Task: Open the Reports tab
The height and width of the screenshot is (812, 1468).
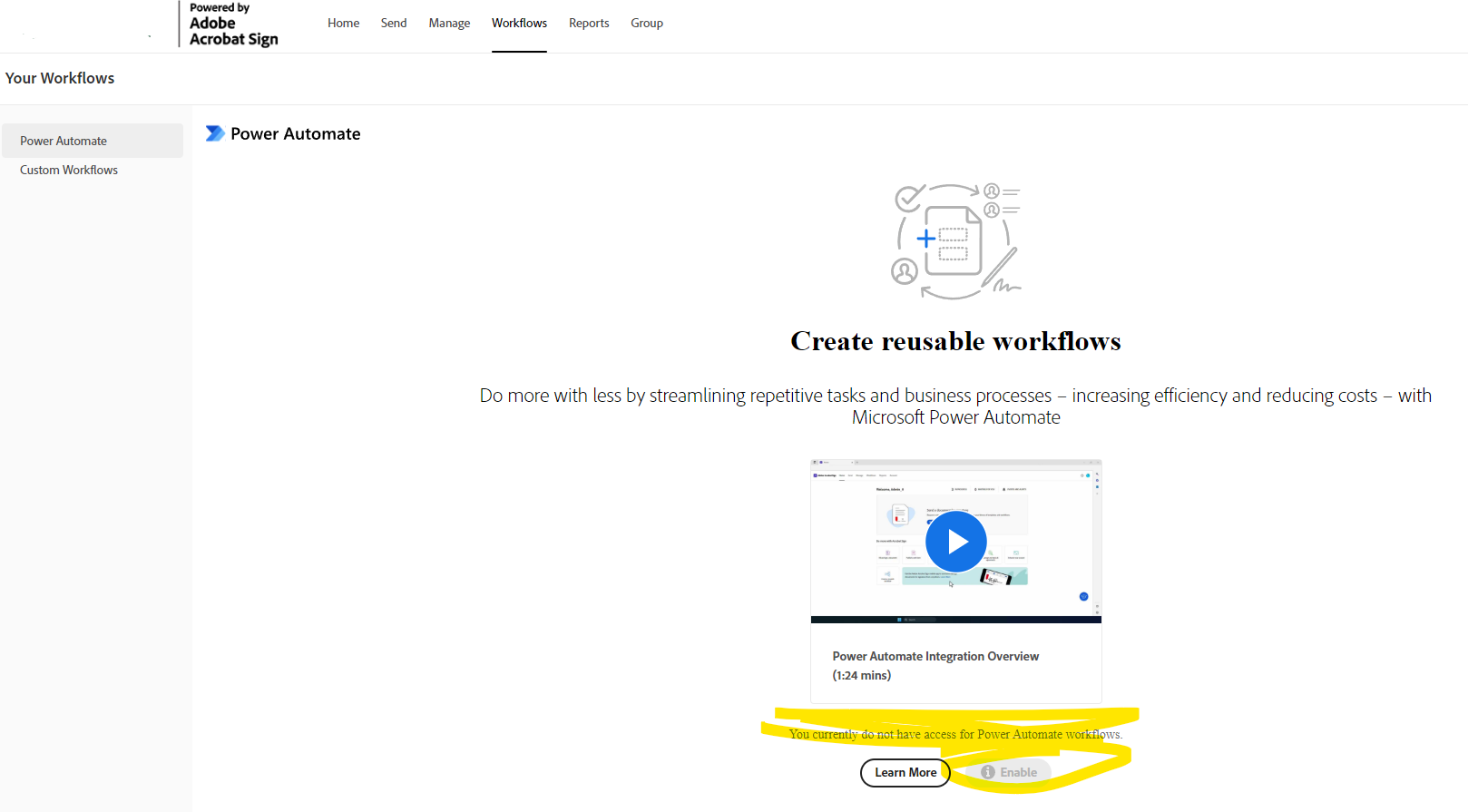Action: click(589, 23)
